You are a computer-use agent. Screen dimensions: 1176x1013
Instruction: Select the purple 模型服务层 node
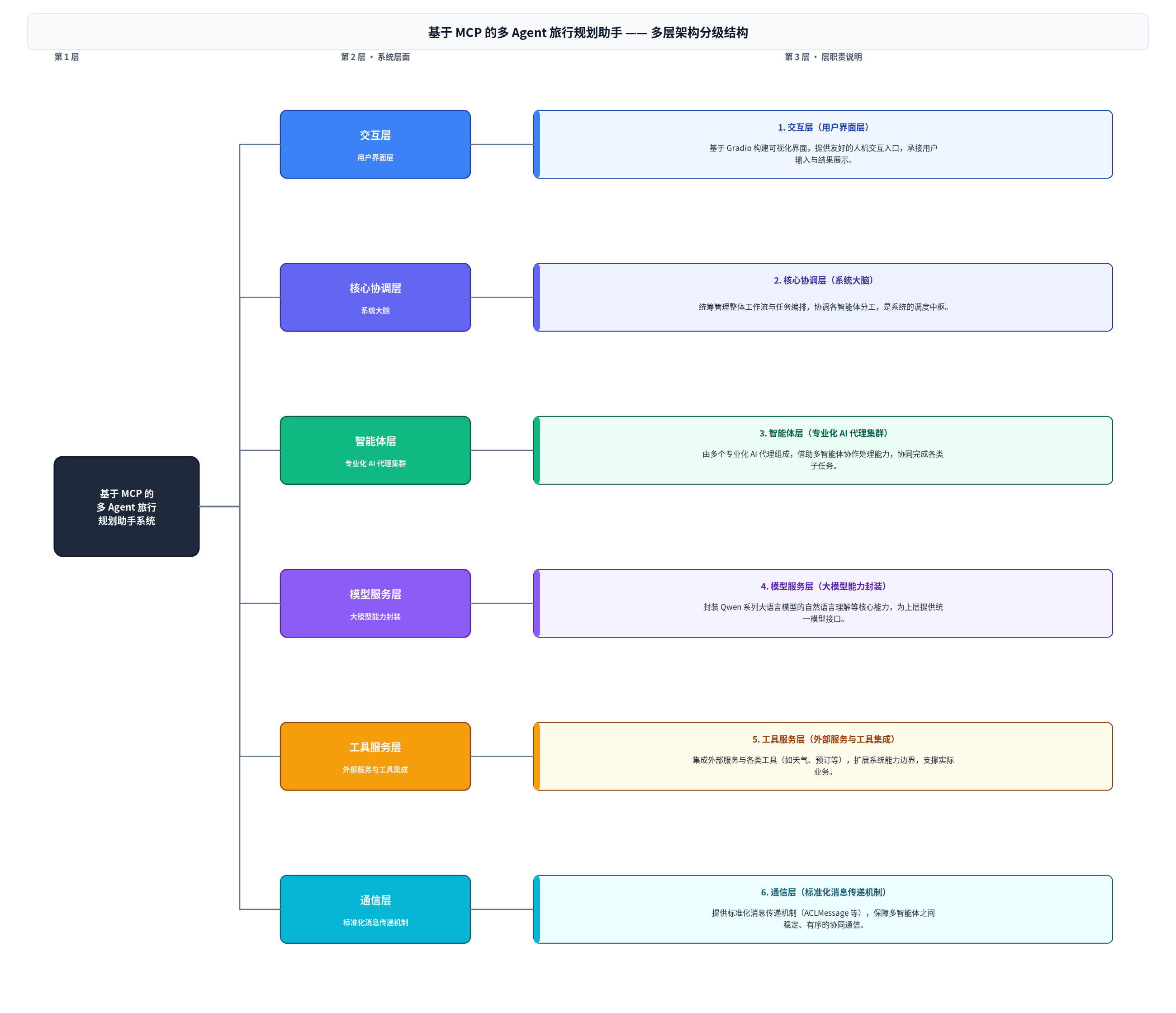tap(375, 603)
